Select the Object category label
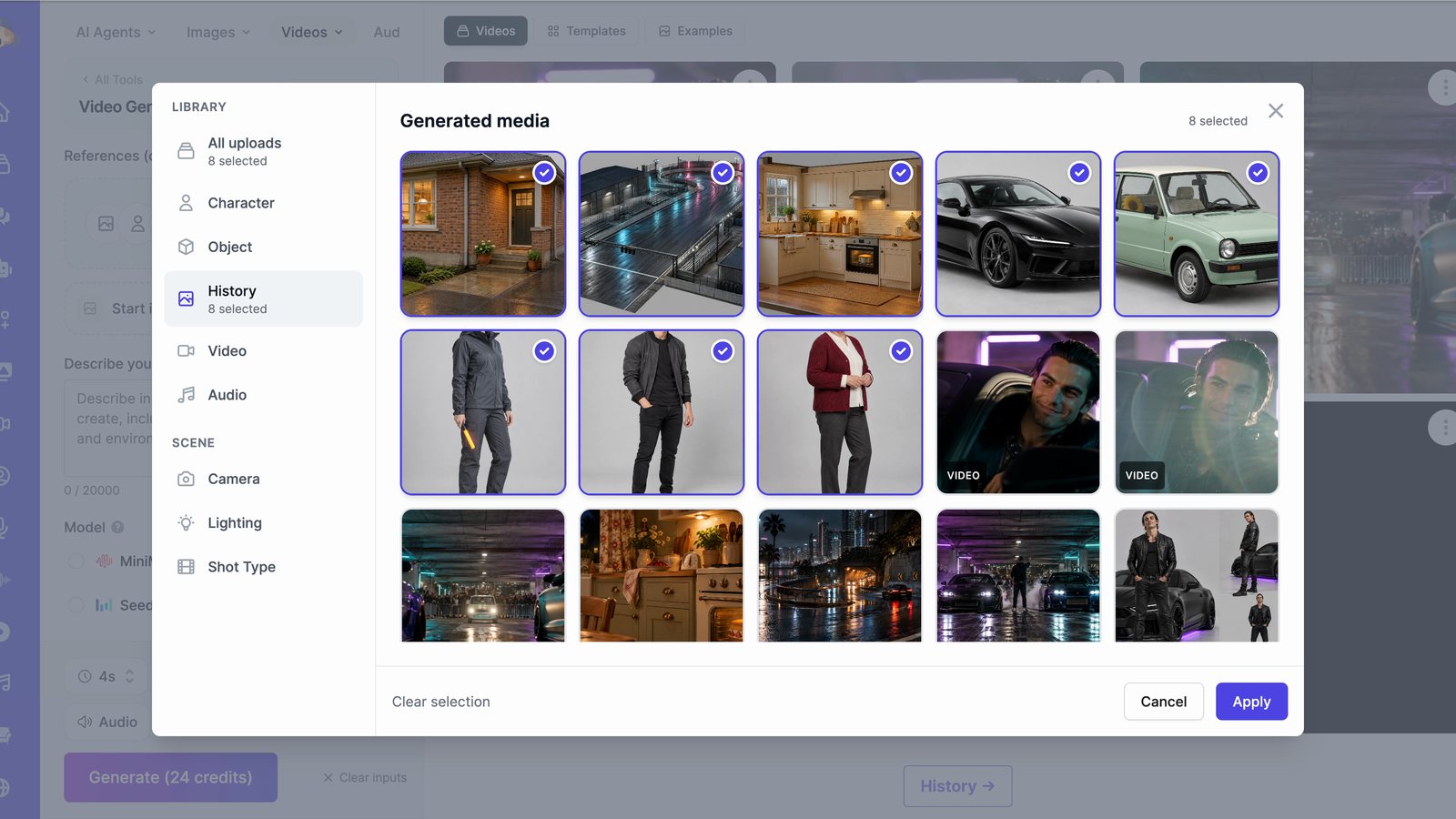 coord(230,247)
